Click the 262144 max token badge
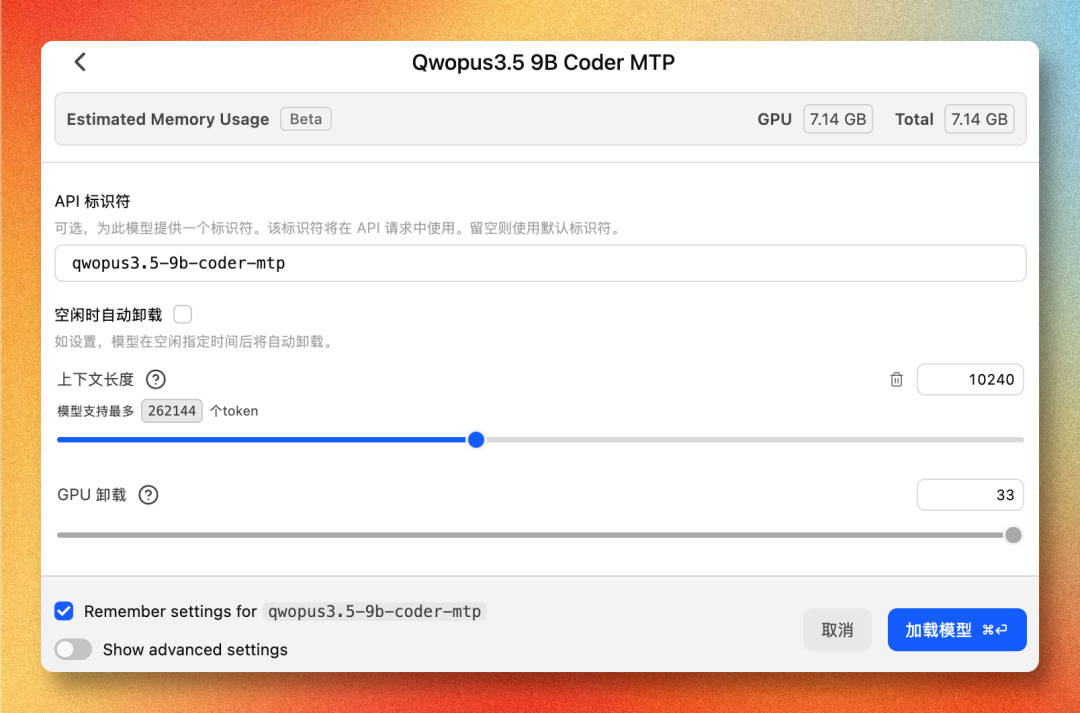This screenshot has width=1080, height=713. [x=172, y=411]
